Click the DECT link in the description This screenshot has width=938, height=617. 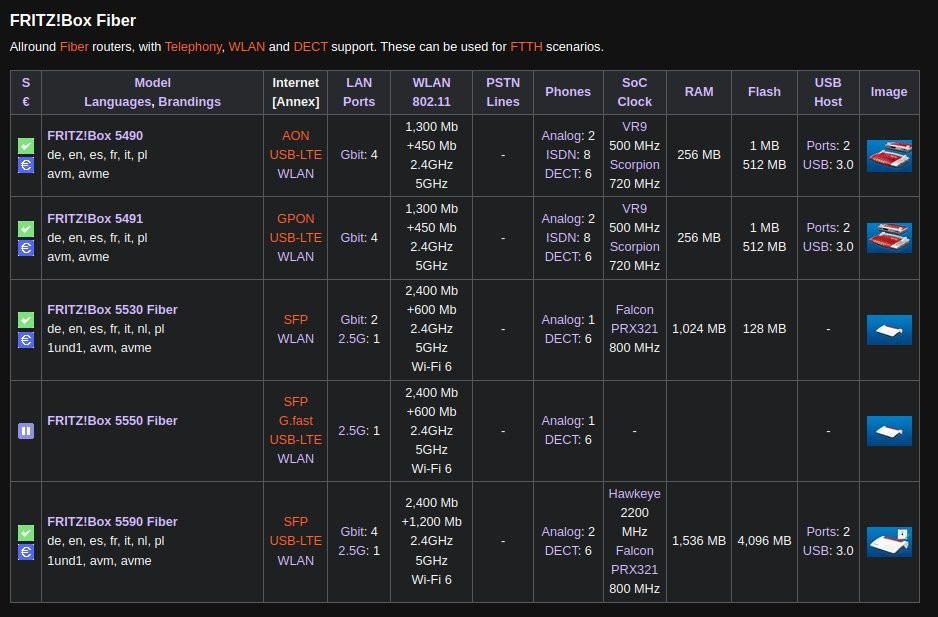click(310, 47)
